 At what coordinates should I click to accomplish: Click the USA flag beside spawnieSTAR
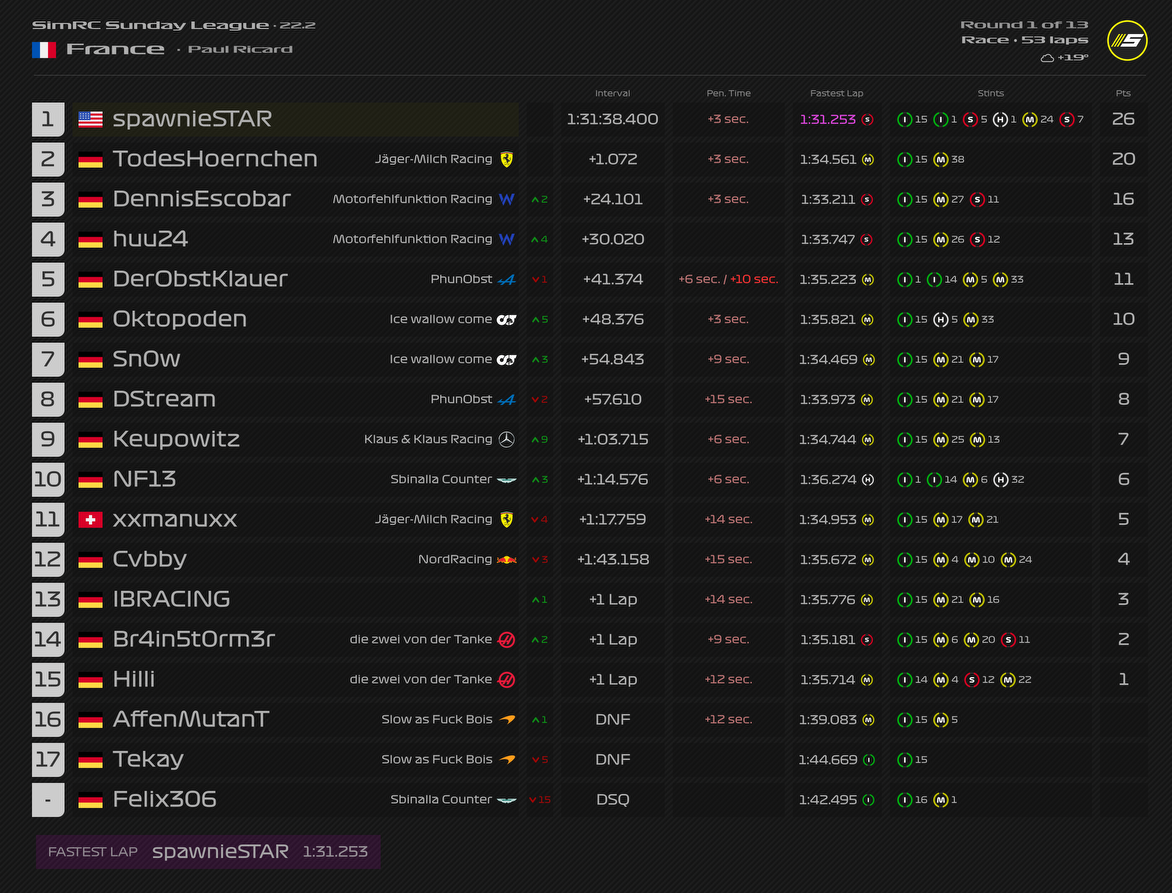(90, 119)
